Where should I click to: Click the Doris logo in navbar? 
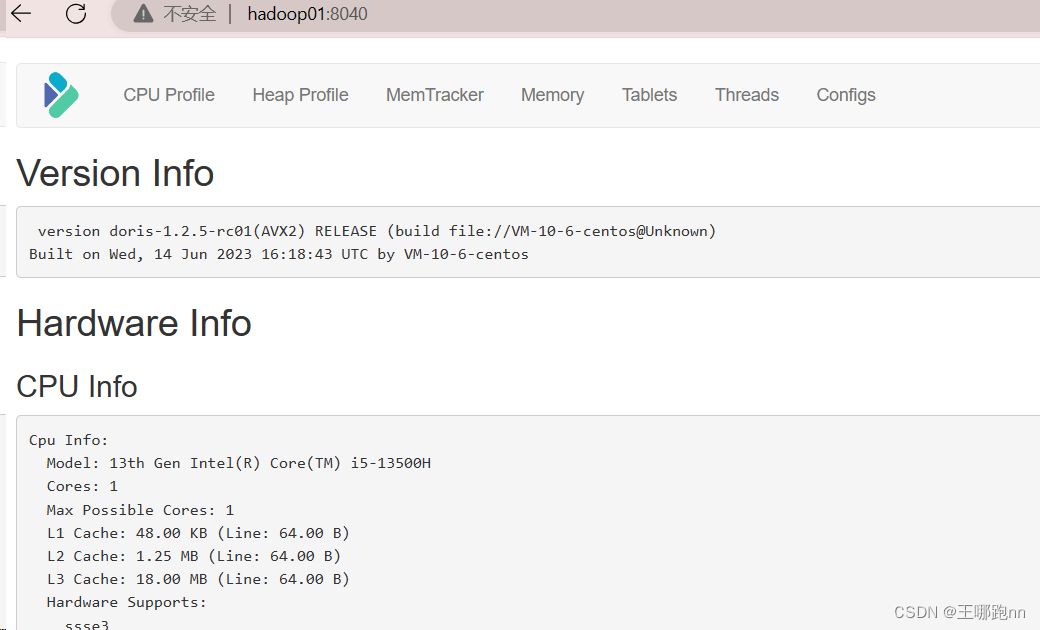coord(61,95)
